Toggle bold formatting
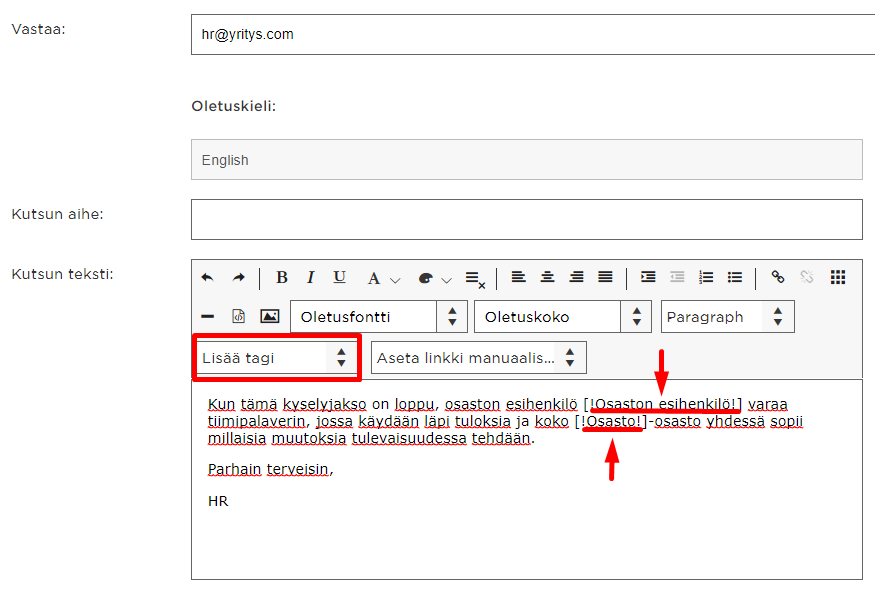875x592 pixels. pos(282,277)
